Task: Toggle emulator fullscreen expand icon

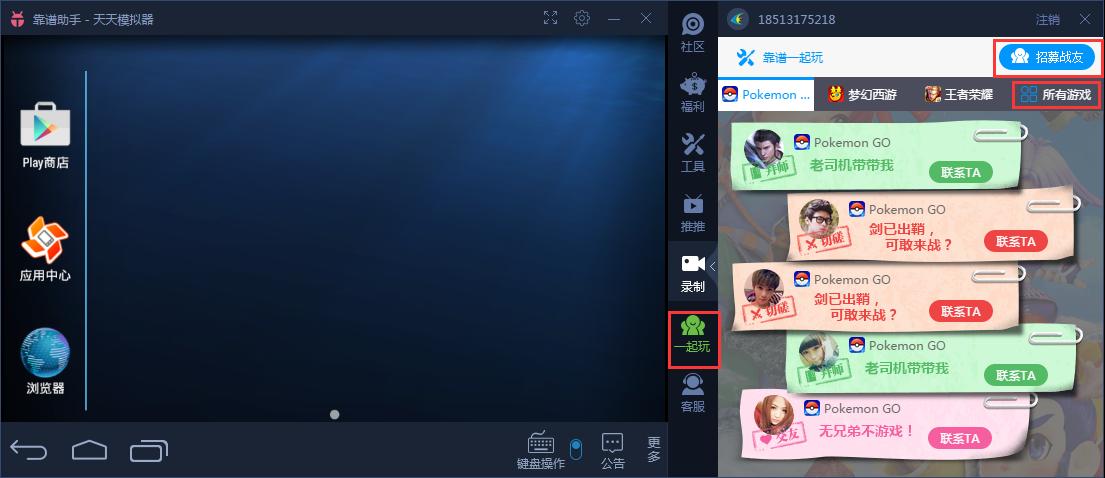Action: tap(550, 18)
